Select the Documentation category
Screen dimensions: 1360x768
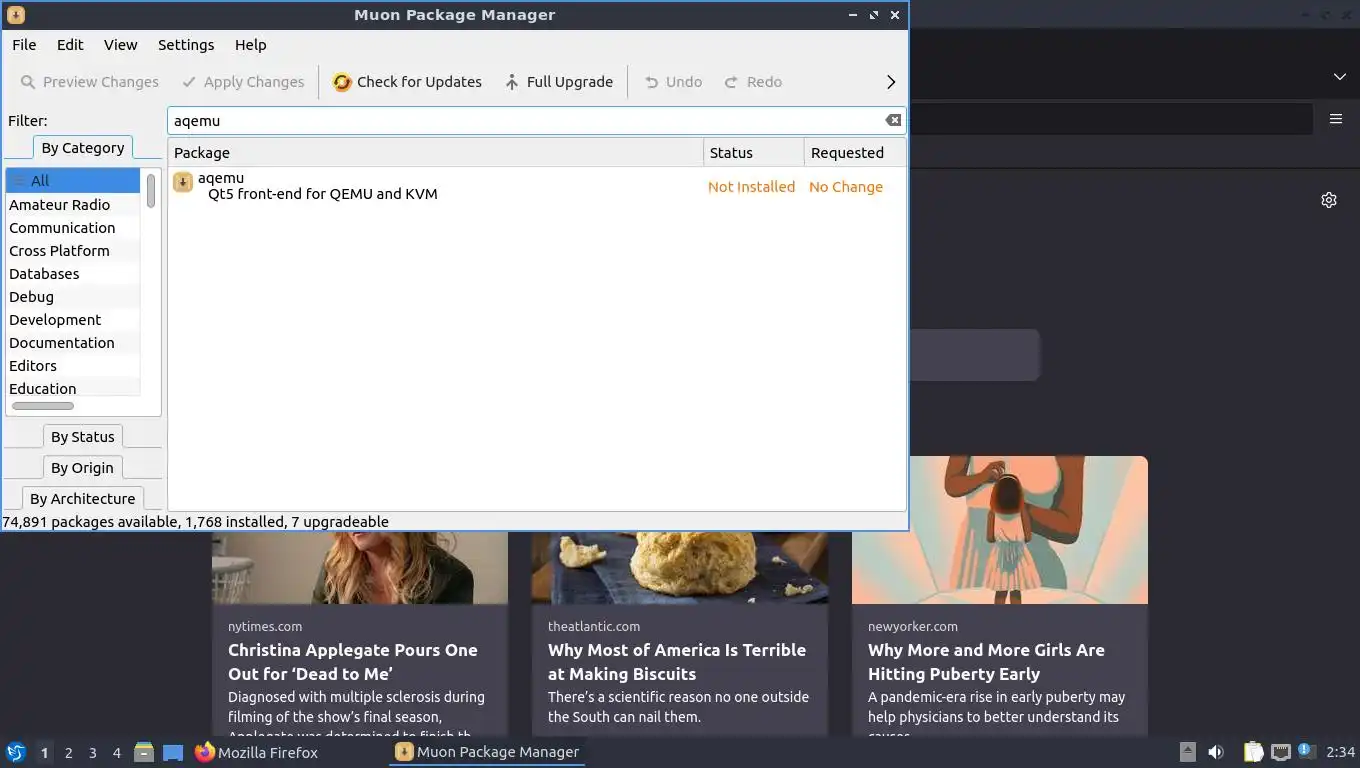73,343
